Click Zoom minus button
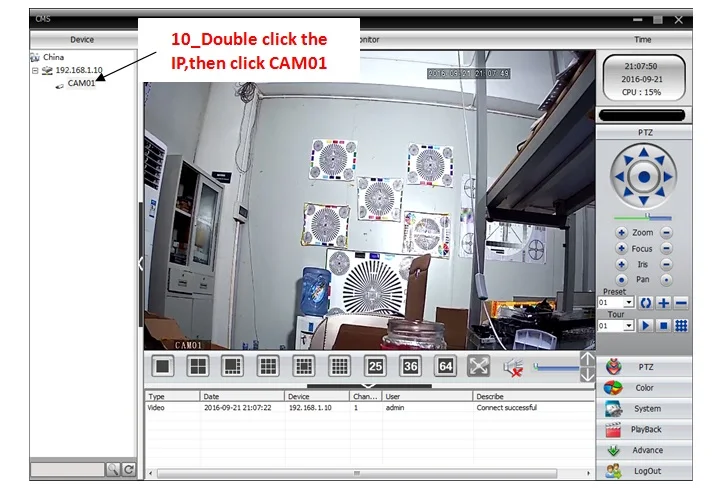 point(666,232)
